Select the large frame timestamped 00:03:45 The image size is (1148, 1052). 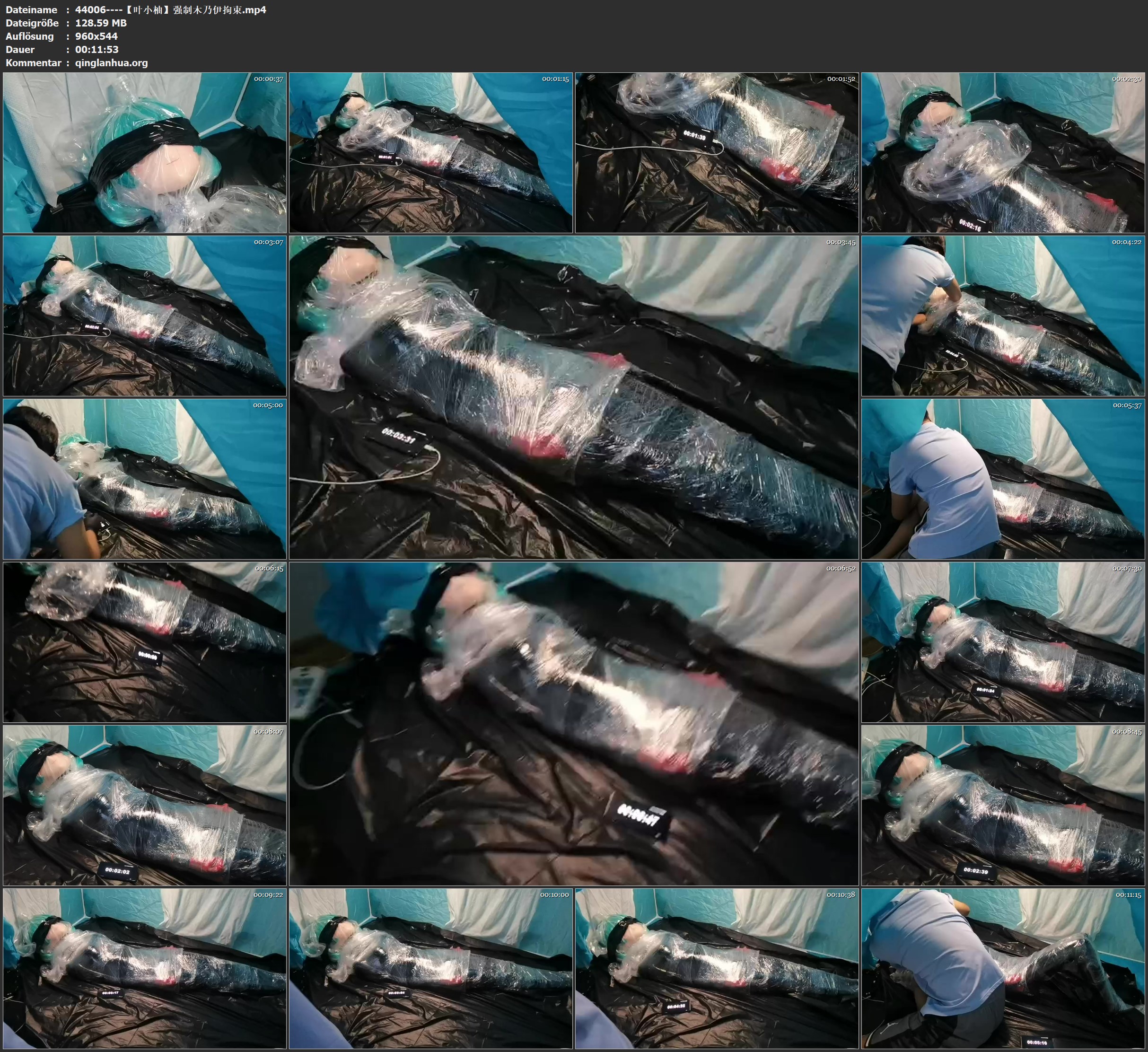(x=573, y=397)
